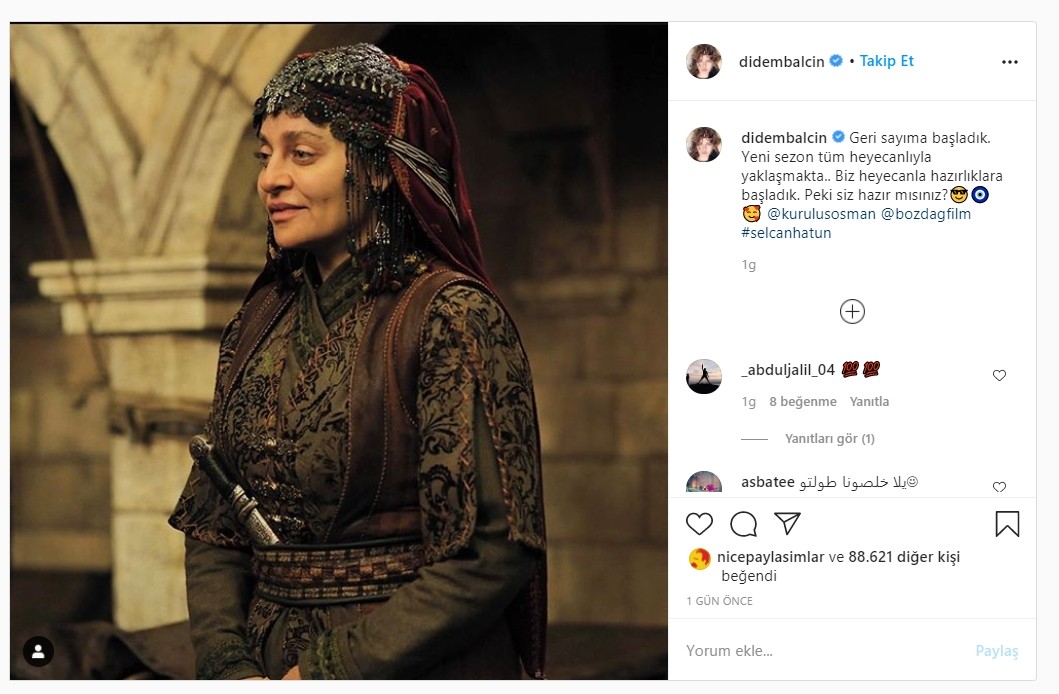The width and height of the screenshot is (1059, 694).
Task: Reply to _abduljalil_04 via "Yanıtla"
Action: click(869, 402)
